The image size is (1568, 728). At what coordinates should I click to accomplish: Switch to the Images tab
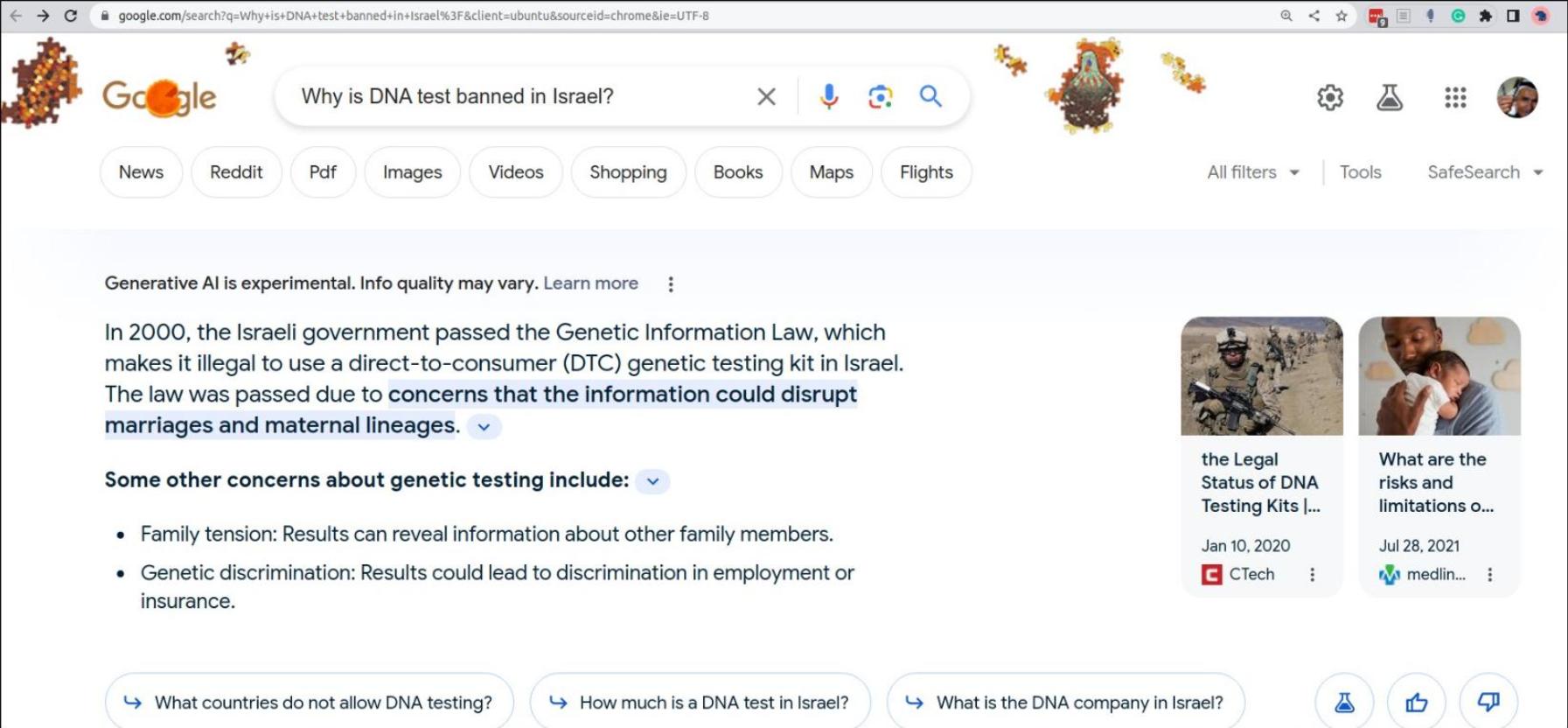point(412,172)
